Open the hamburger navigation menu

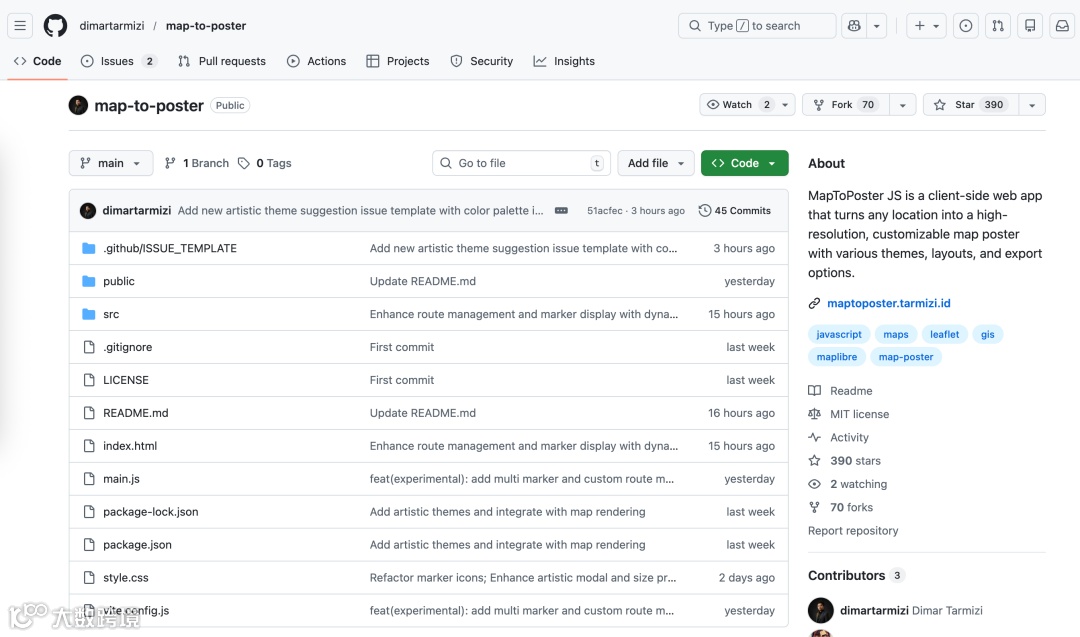[20, 25]
